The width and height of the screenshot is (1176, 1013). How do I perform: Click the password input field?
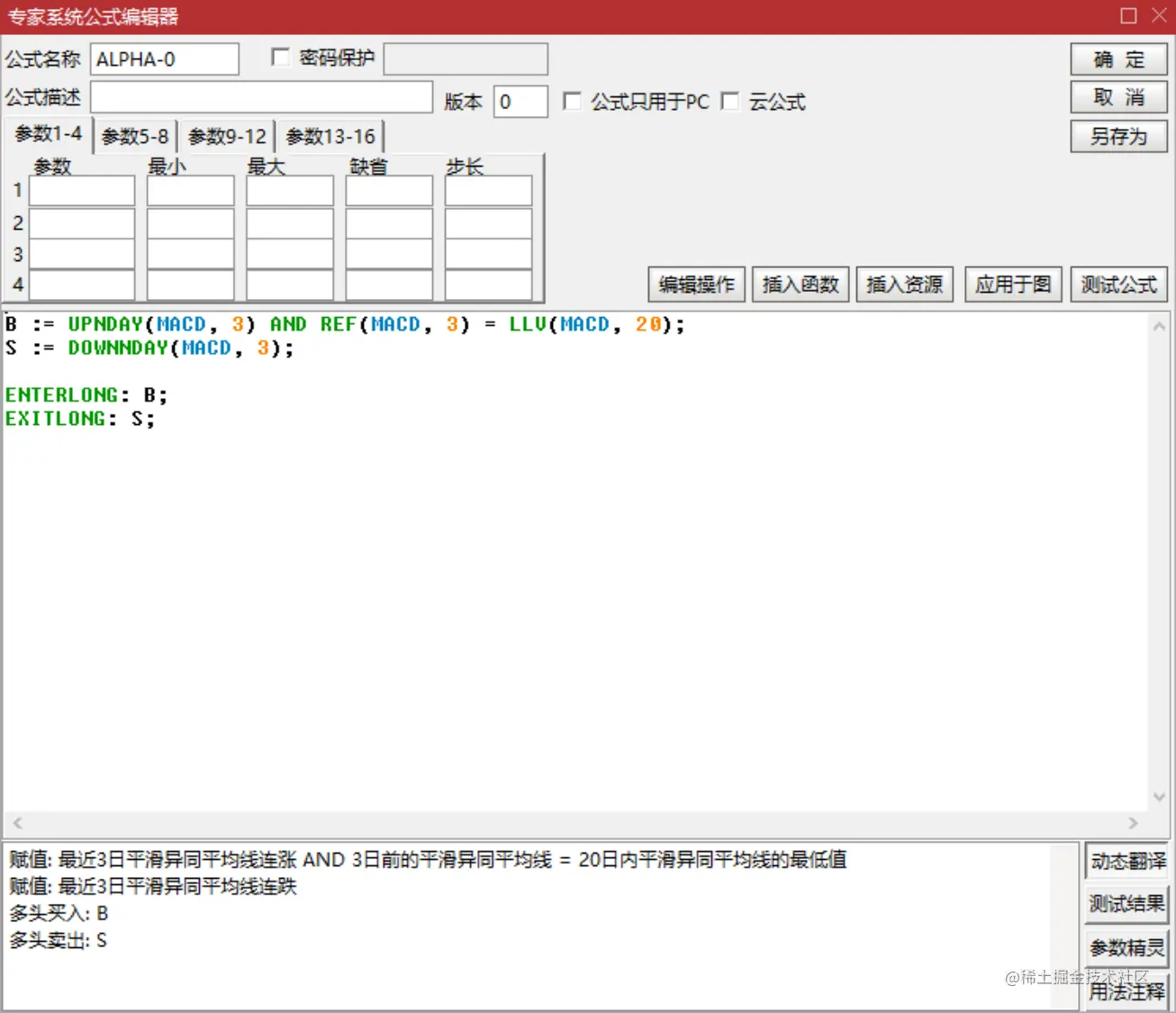point(466,59)
